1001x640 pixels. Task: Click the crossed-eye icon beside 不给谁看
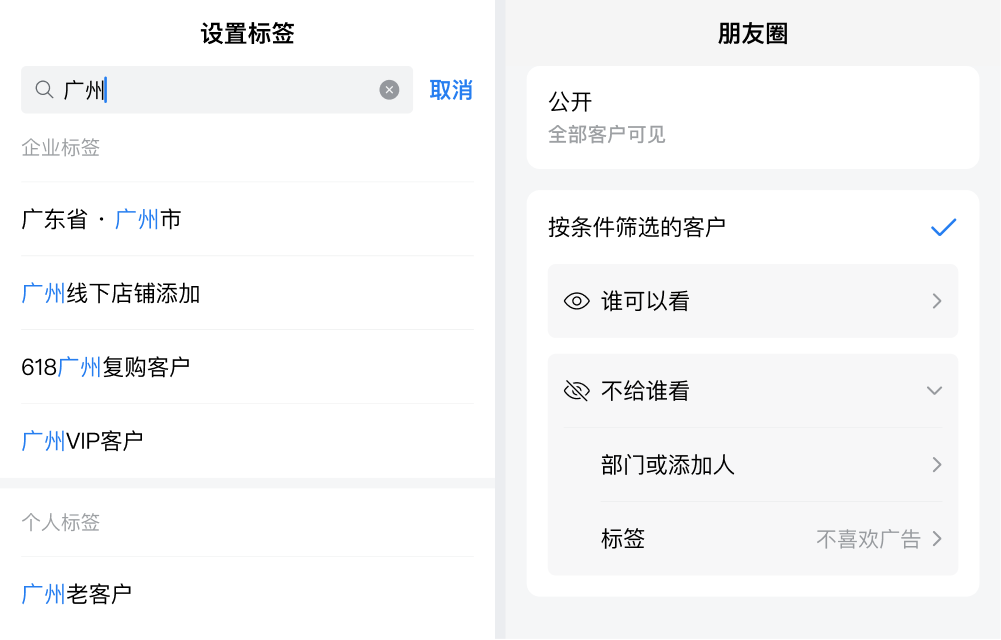click(x=577, y=391)
